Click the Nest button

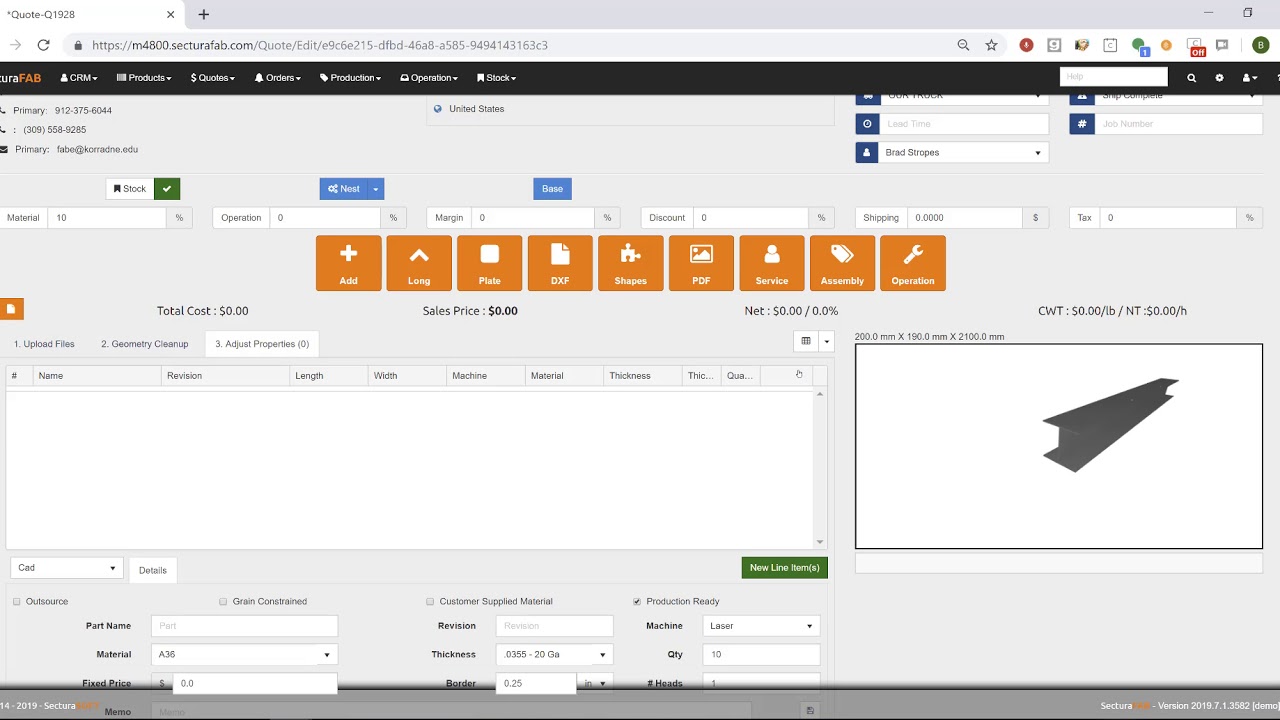[344, 189]
